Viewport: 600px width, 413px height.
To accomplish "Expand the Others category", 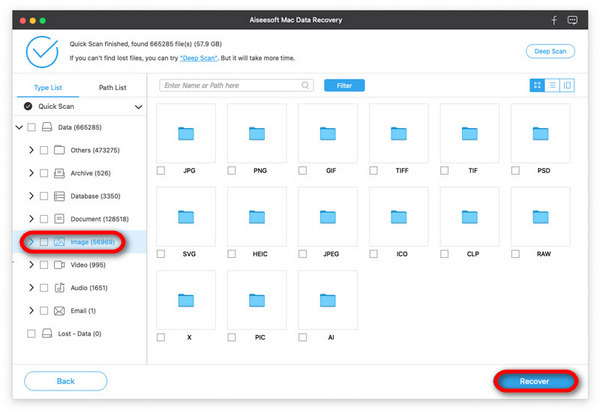I will (31, 150).
